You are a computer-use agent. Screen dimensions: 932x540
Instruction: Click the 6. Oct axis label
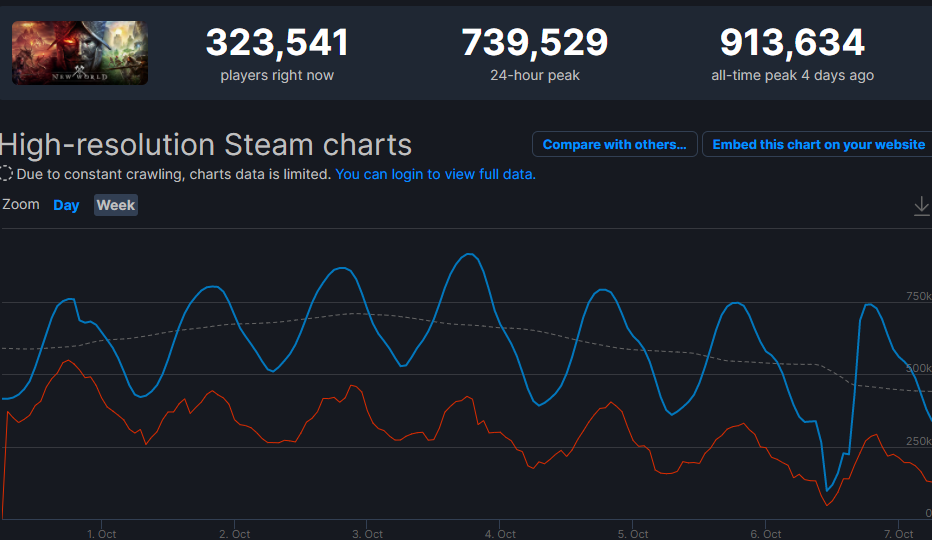(766, 534)
